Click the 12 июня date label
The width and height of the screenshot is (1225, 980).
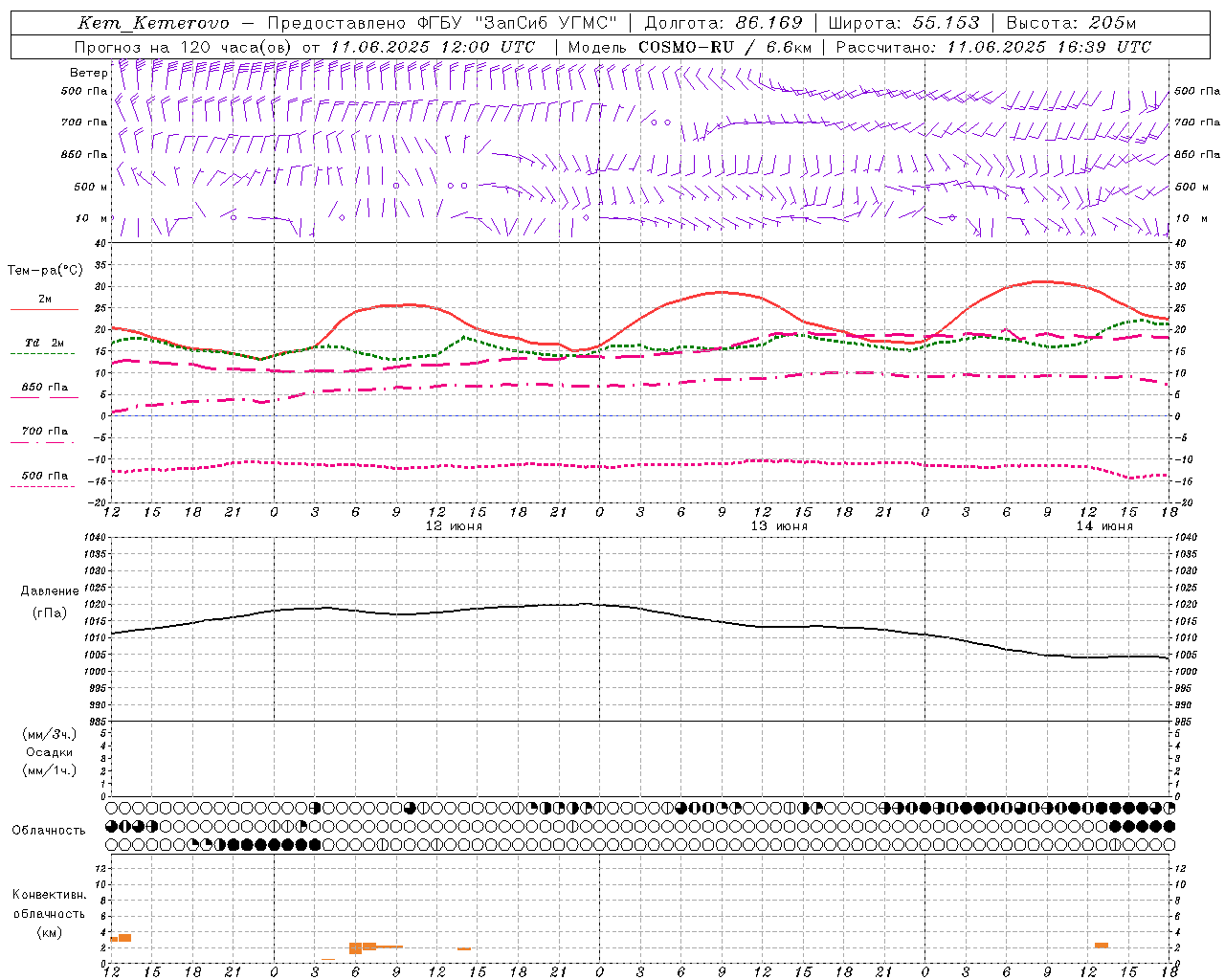pos(454,526)
